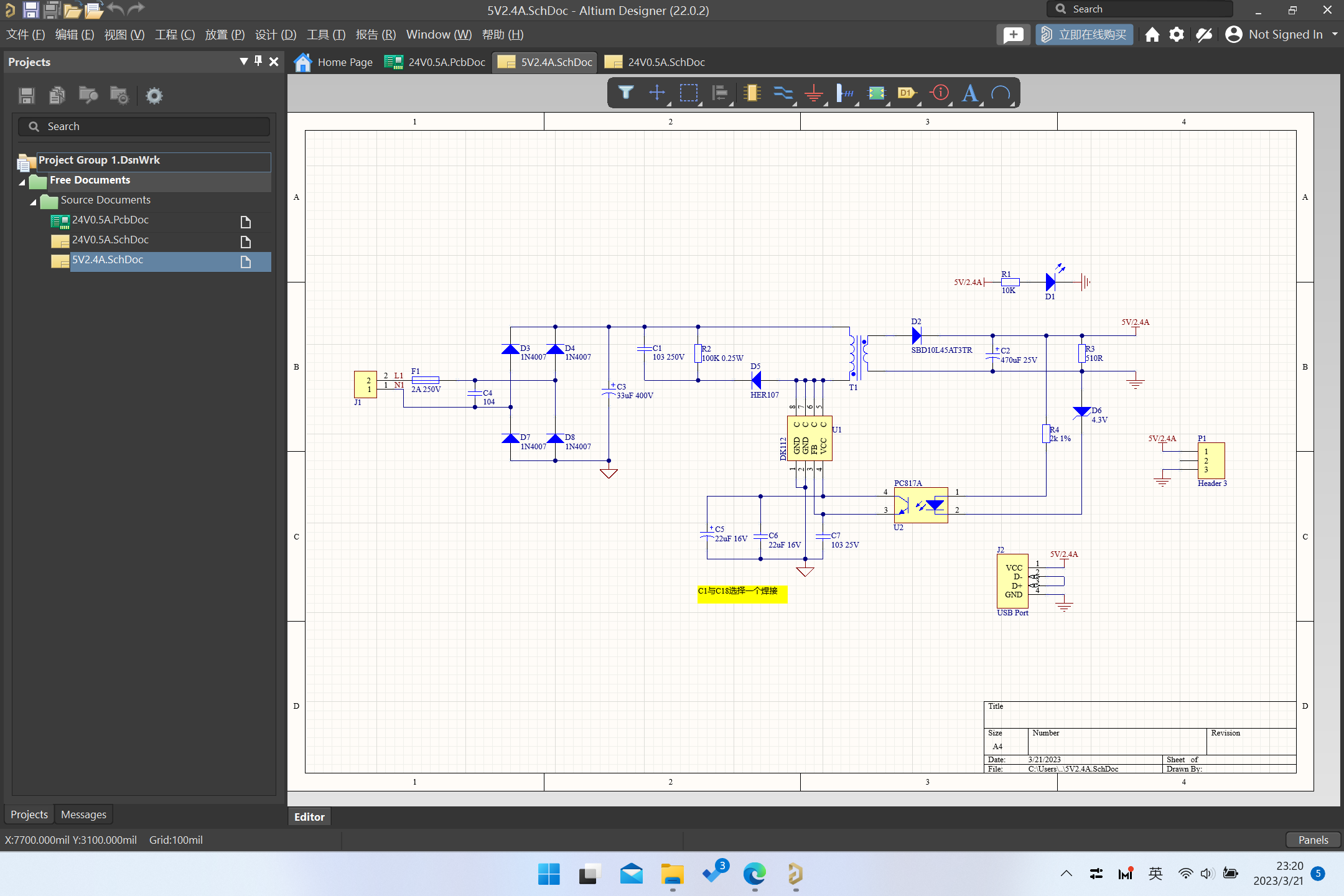Toggle pin on the Projects panel
1344x896 pixels.
[258, 61]
